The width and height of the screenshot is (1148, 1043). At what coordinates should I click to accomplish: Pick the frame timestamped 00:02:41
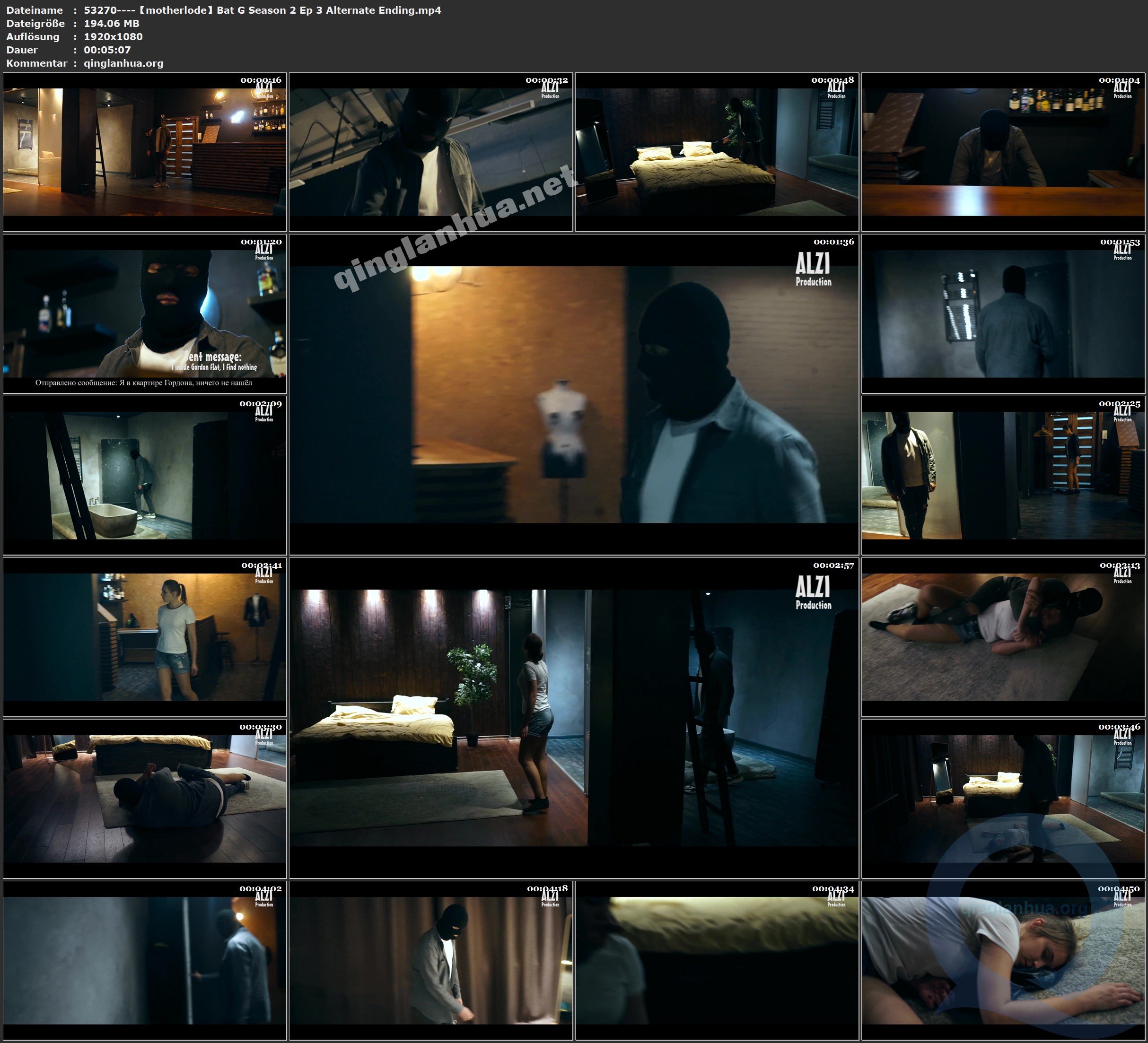(x=145, y=637)
